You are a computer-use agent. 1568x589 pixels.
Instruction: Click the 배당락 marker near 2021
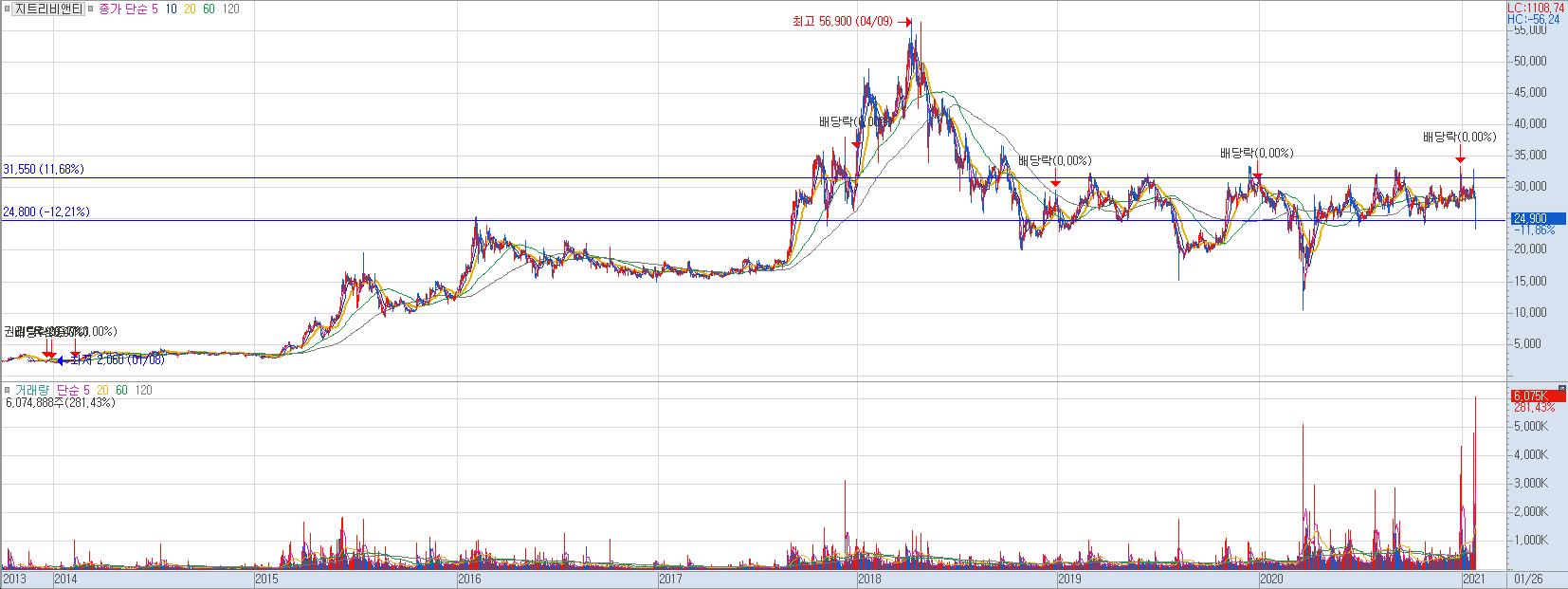coord(1460,138)
